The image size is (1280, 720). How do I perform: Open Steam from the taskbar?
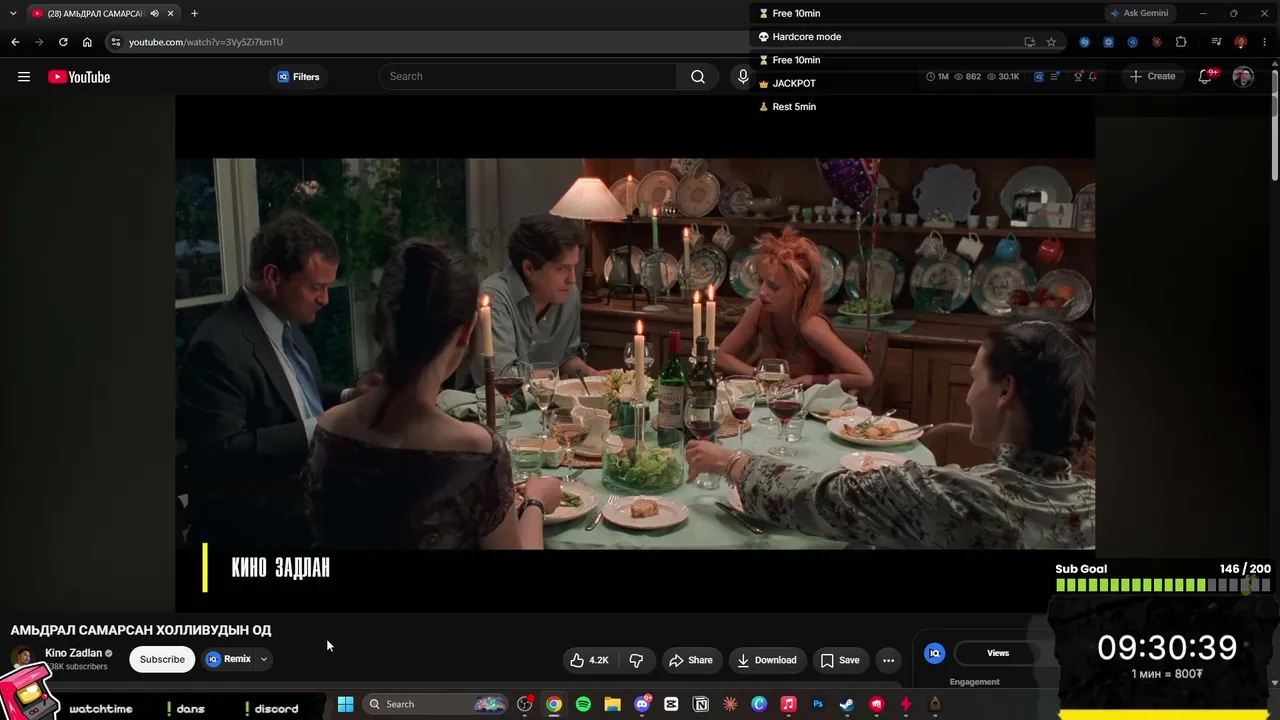pyautogui.click(x=847, y=704)
